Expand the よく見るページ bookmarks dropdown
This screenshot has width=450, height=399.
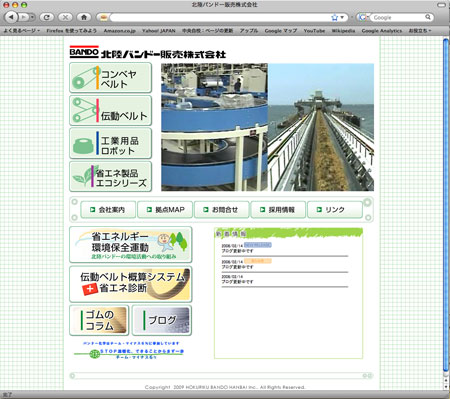pyautogui.click(x=21, y=31)
